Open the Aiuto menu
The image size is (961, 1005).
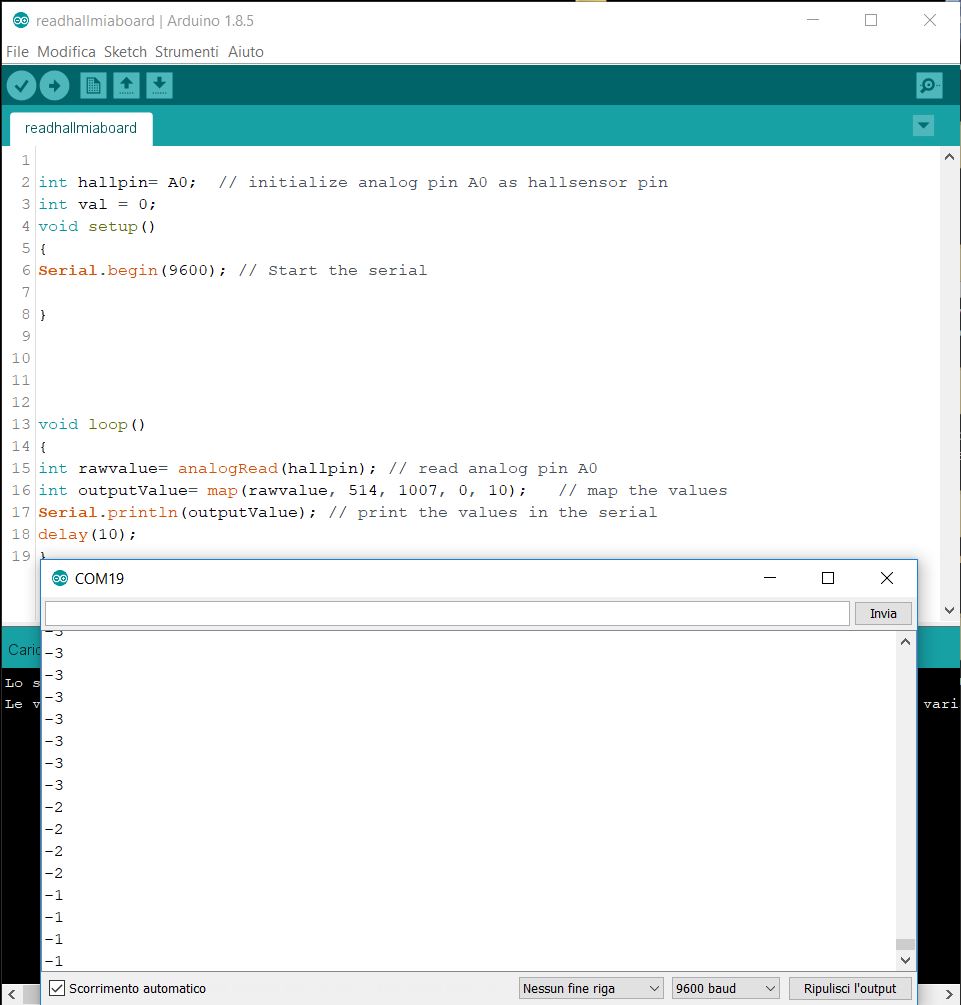[x=246, y=52]
